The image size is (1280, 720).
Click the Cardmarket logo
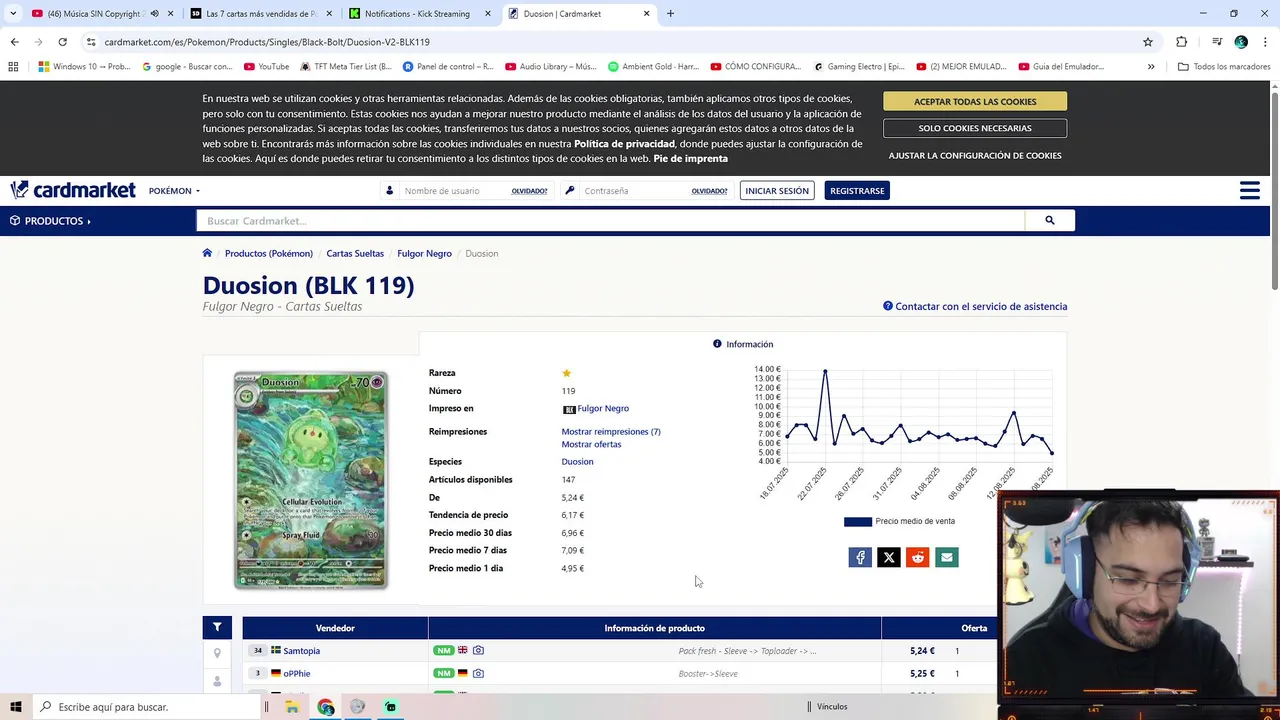(x=73, y=190)
